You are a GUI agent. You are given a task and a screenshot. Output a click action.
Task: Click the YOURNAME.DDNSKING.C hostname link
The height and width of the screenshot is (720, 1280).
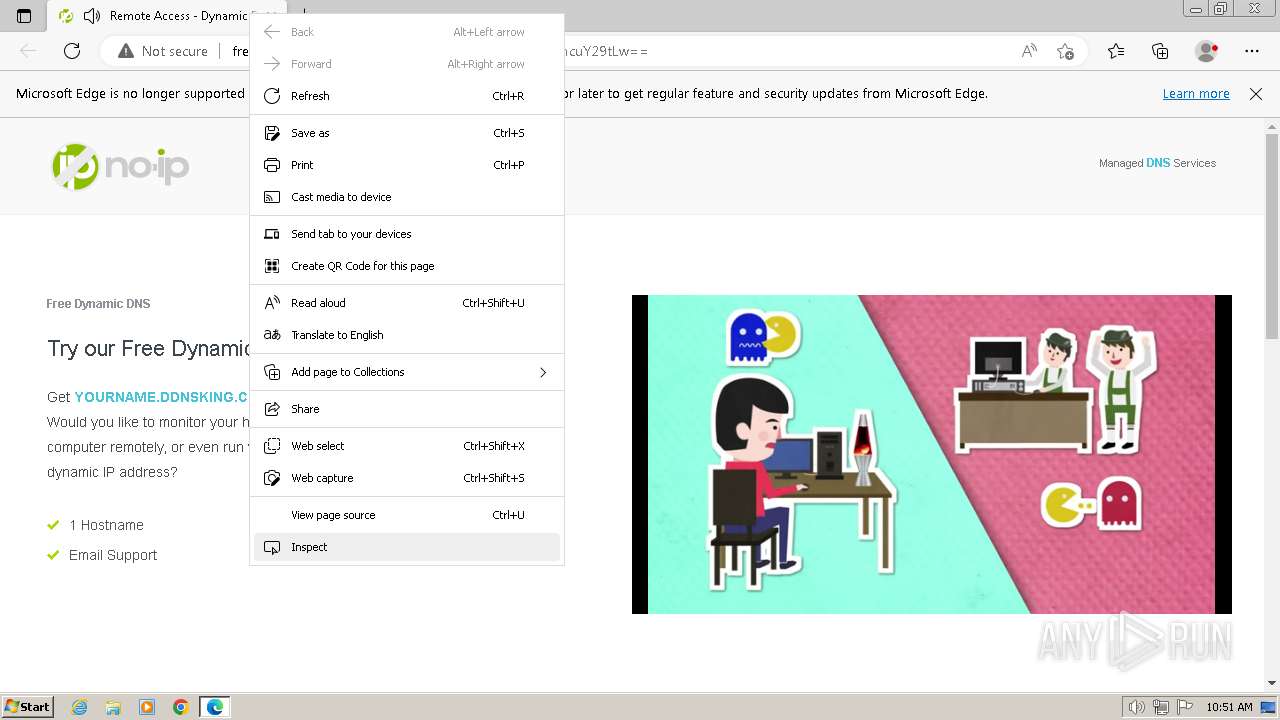pyautogui.click(x=160, y=397)
